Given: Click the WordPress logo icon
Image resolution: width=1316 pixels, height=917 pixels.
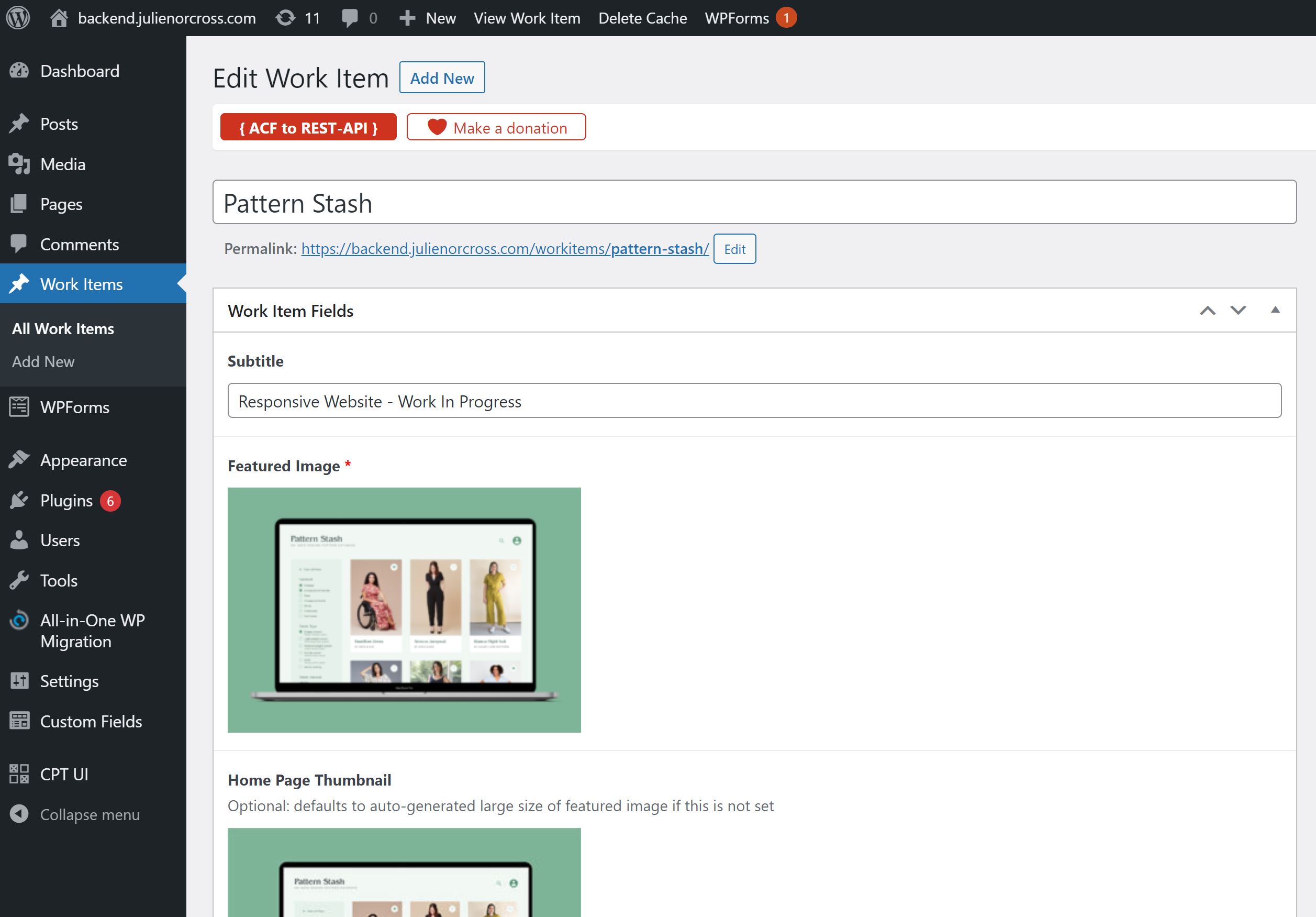Looking at the screenshot, I should tap(18, 18).
